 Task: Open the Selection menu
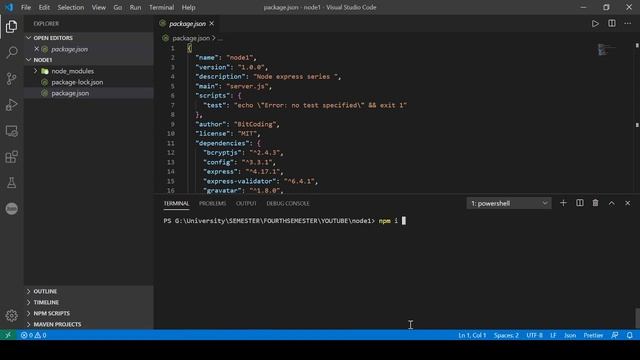pyautogui.click(x=71, y=7)
